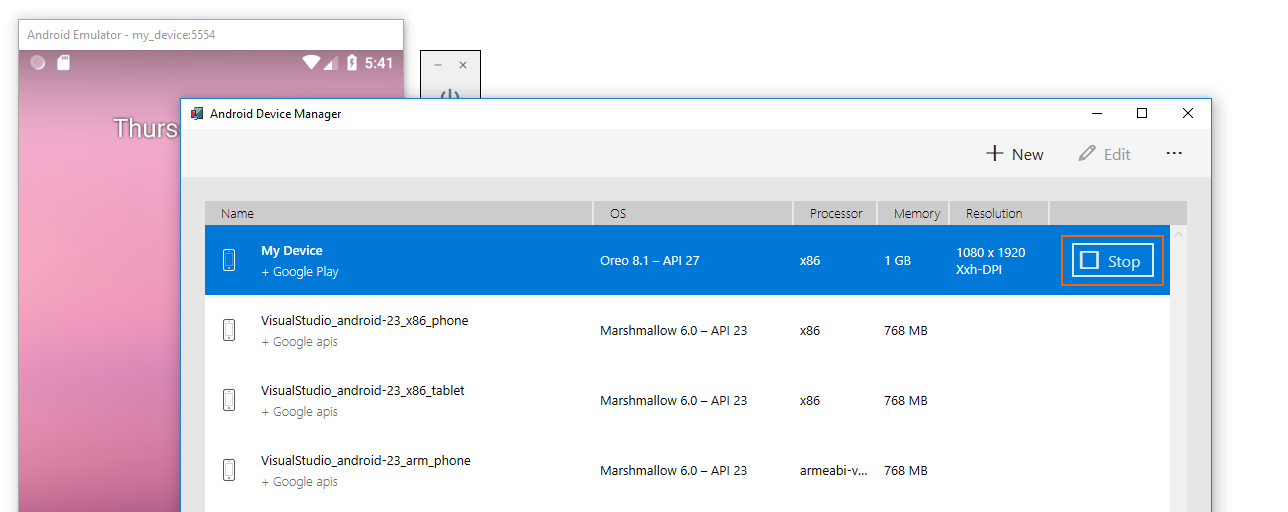Screen dimensions: 1288x512
Task: Click Android Emulator window title bar
Action: (x=211, y=34)
